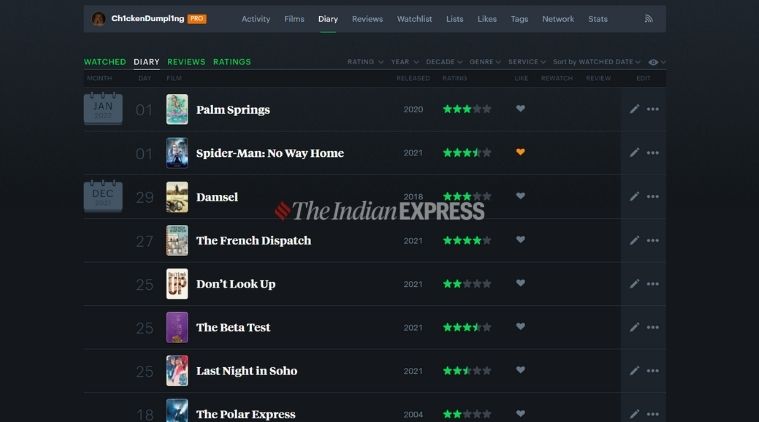Screen dimensions: 759x422
Task: Open more options for Palm Springs
Action: (x=653, y=109)
